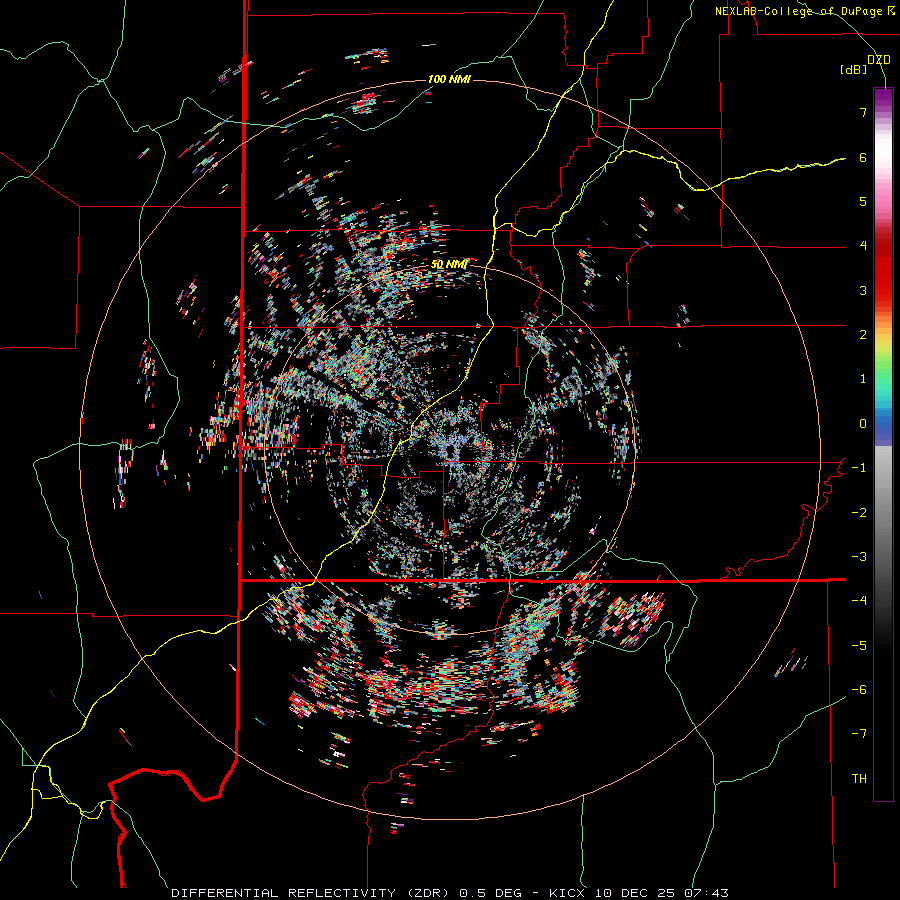
Task: Click legend value 2 on color scale
Action: point(863,335)
